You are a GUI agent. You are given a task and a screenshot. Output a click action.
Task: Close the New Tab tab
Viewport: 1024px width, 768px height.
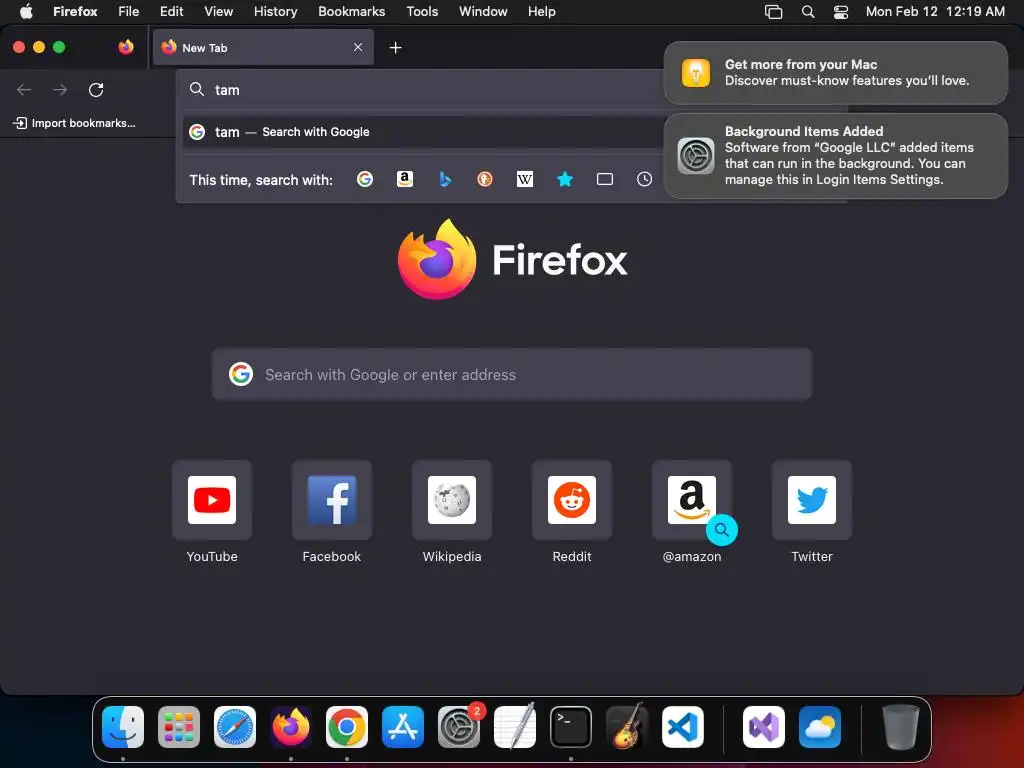(358, 47)
